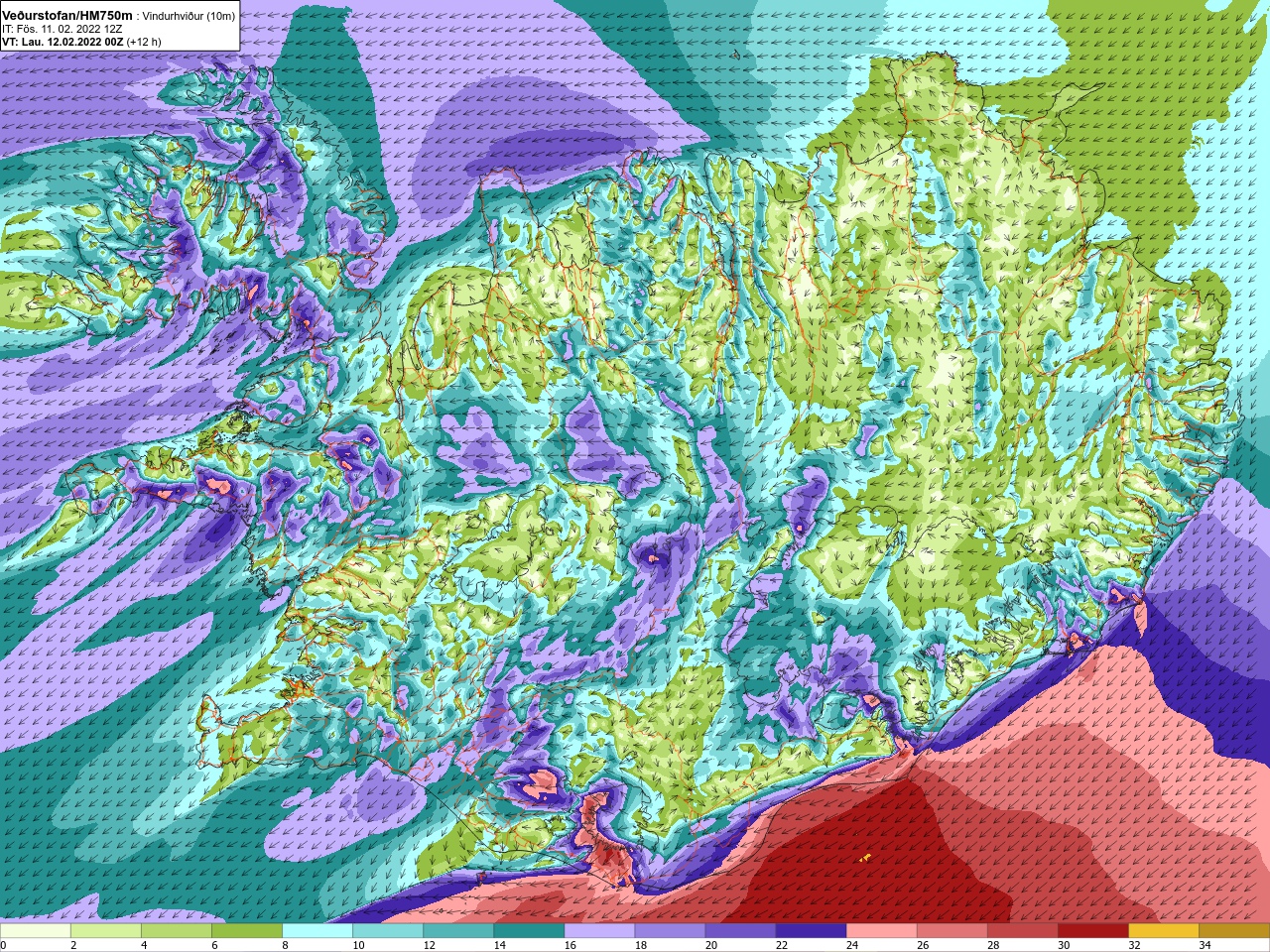This screenshot has width=1270, height=952.
Task: Click the '26' scale label
Action: (x=922, y=945)
